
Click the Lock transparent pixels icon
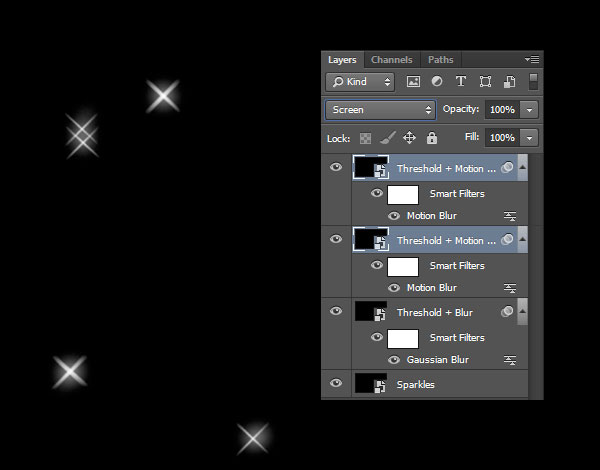point(365,138)
